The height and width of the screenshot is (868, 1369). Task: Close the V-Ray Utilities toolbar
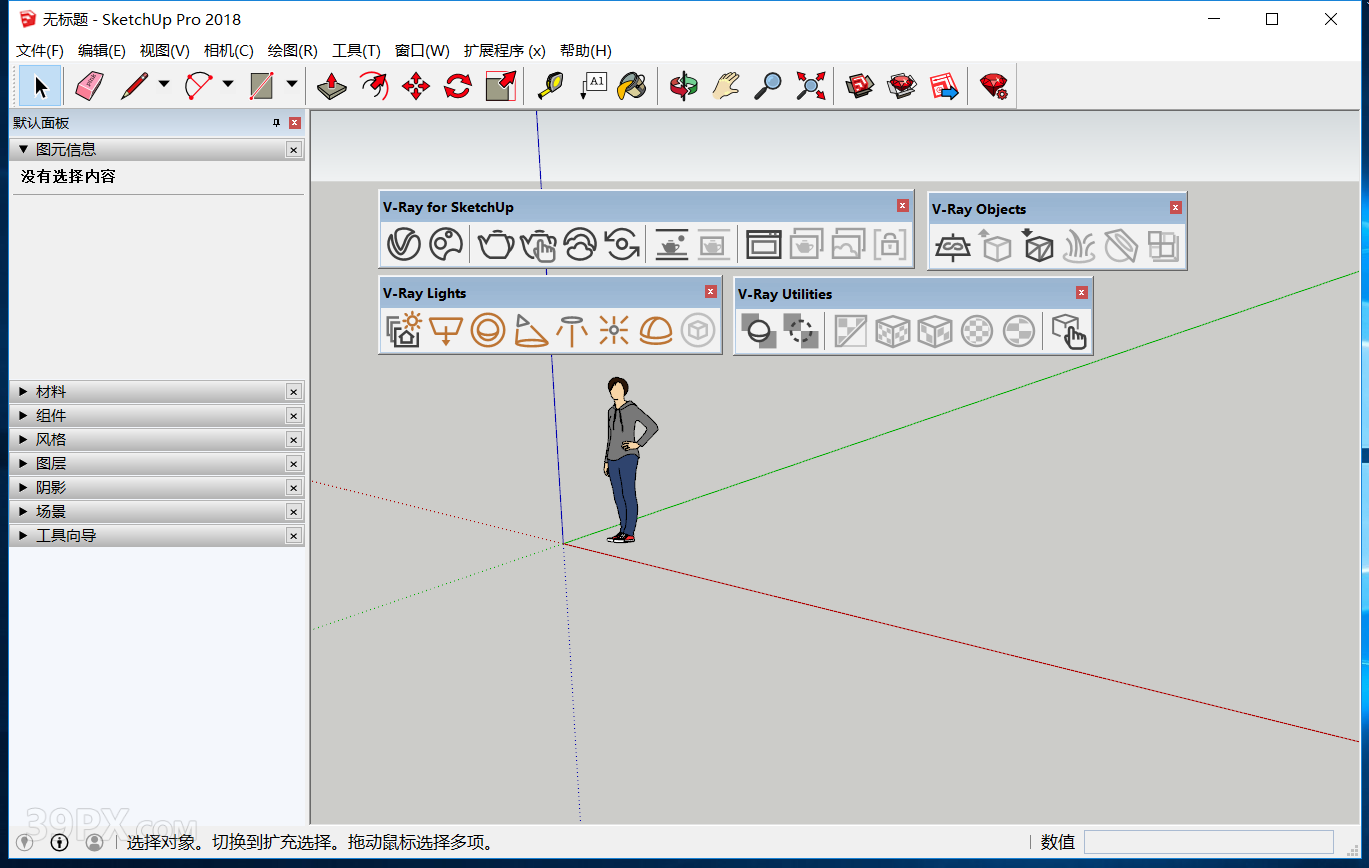(x=1082, y=293)
